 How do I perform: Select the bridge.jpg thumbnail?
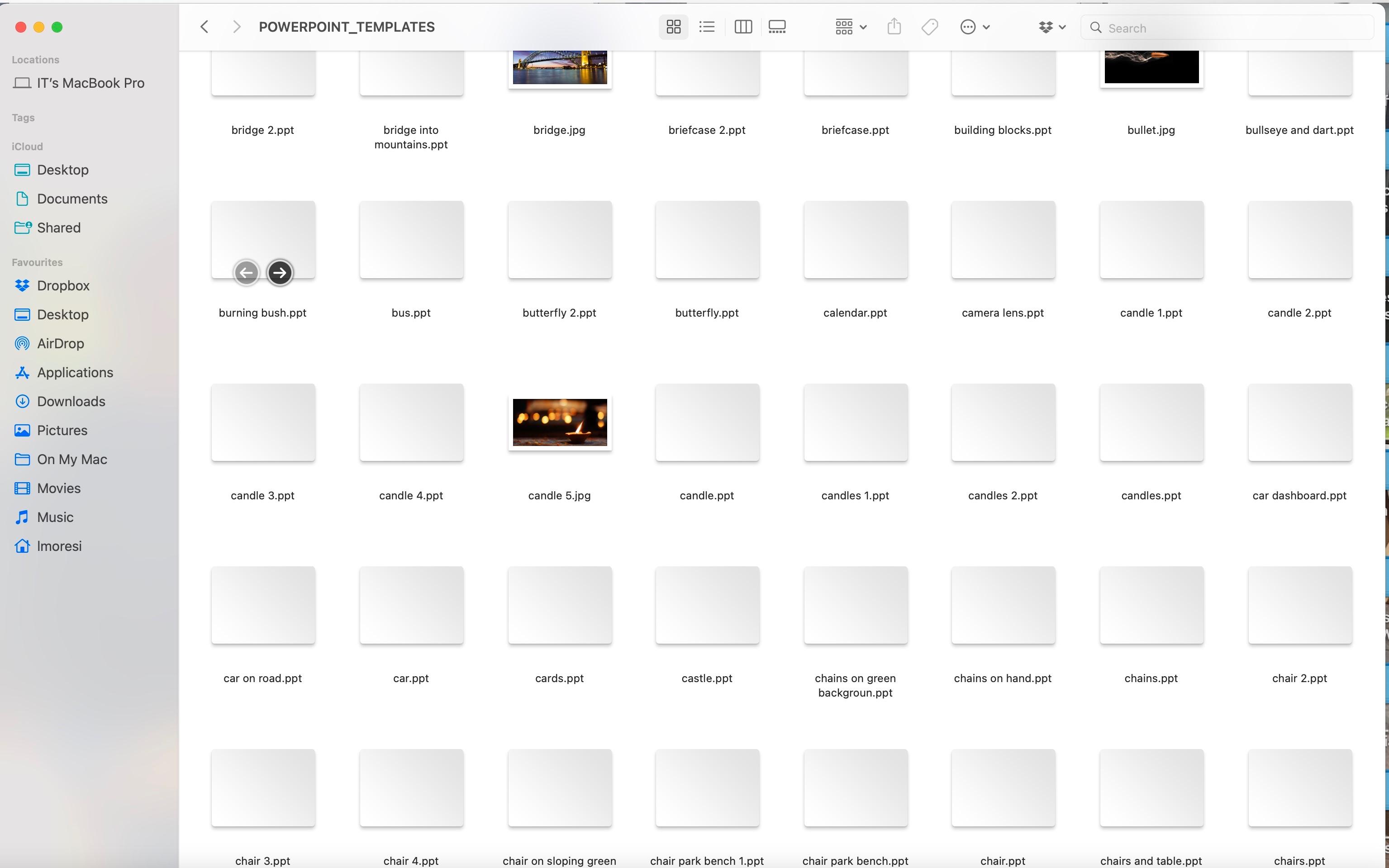click(559, 68)
